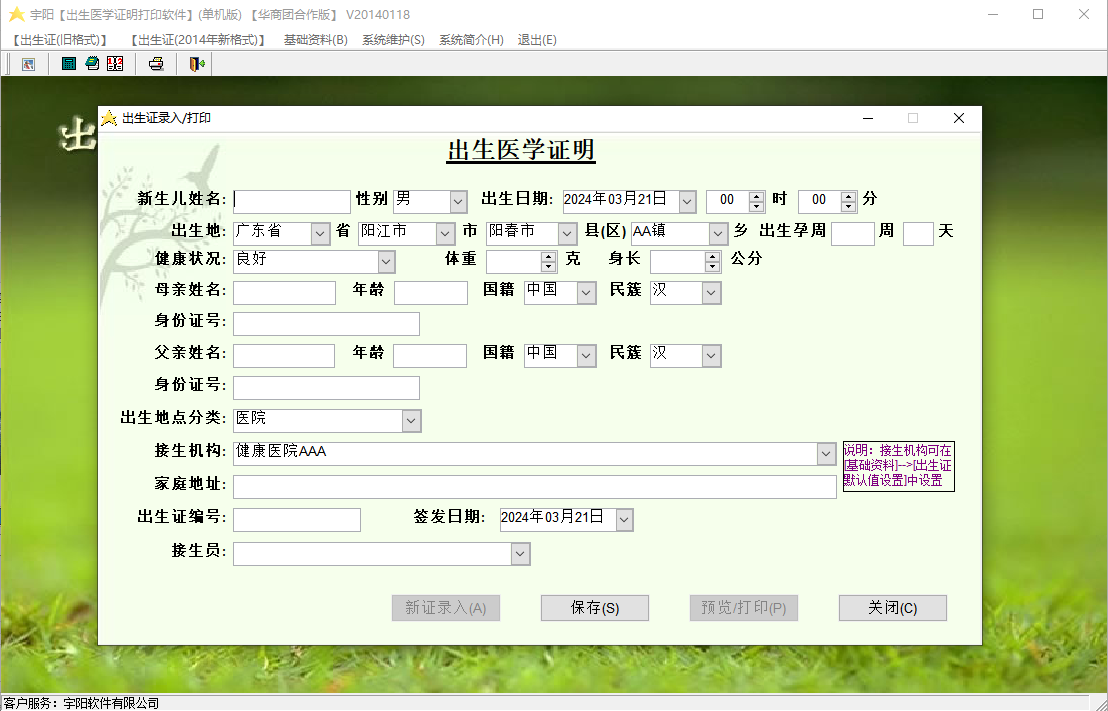Expand the father's 国籍 dropdown
Screen dimensions: 1108x711
coord(587,356)
